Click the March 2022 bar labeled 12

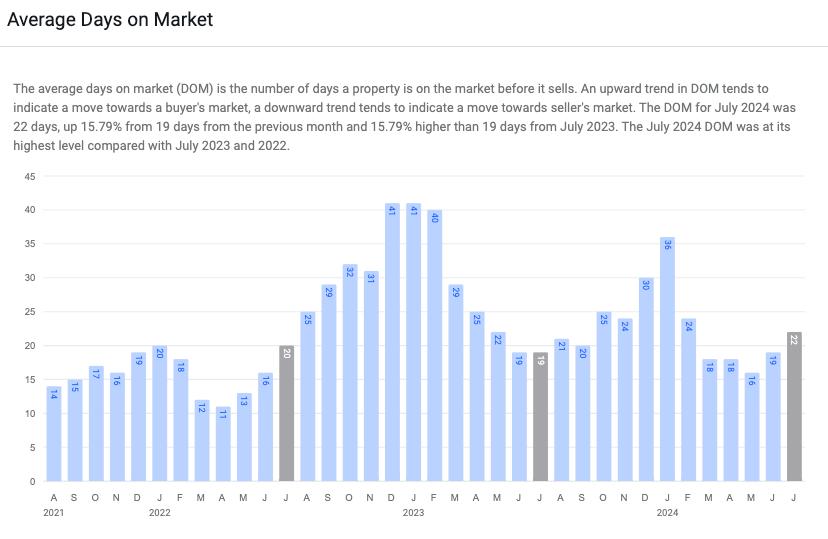[x=202, y=440]
